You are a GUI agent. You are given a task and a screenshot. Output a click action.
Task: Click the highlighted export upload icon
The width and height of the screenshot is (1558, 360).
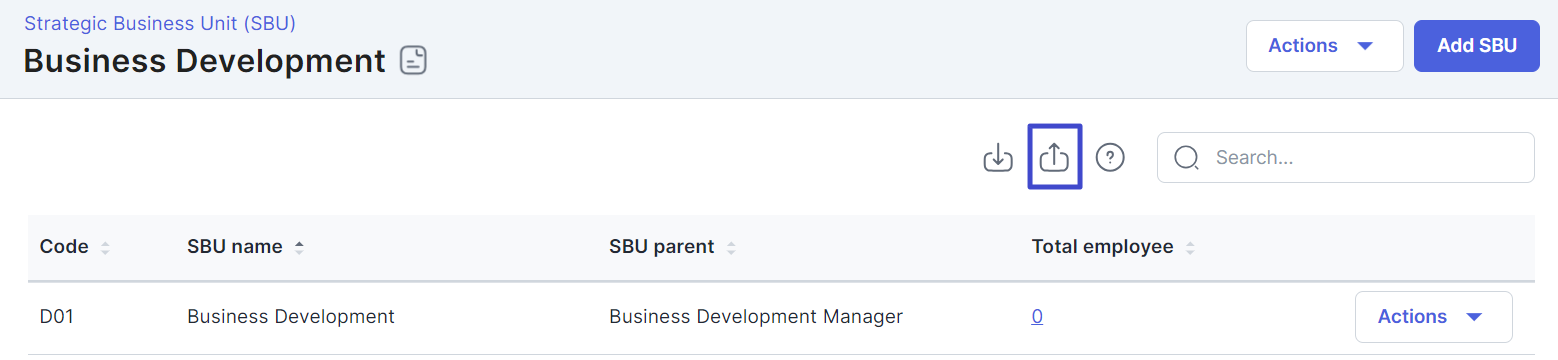click(x=1055, y=157)
